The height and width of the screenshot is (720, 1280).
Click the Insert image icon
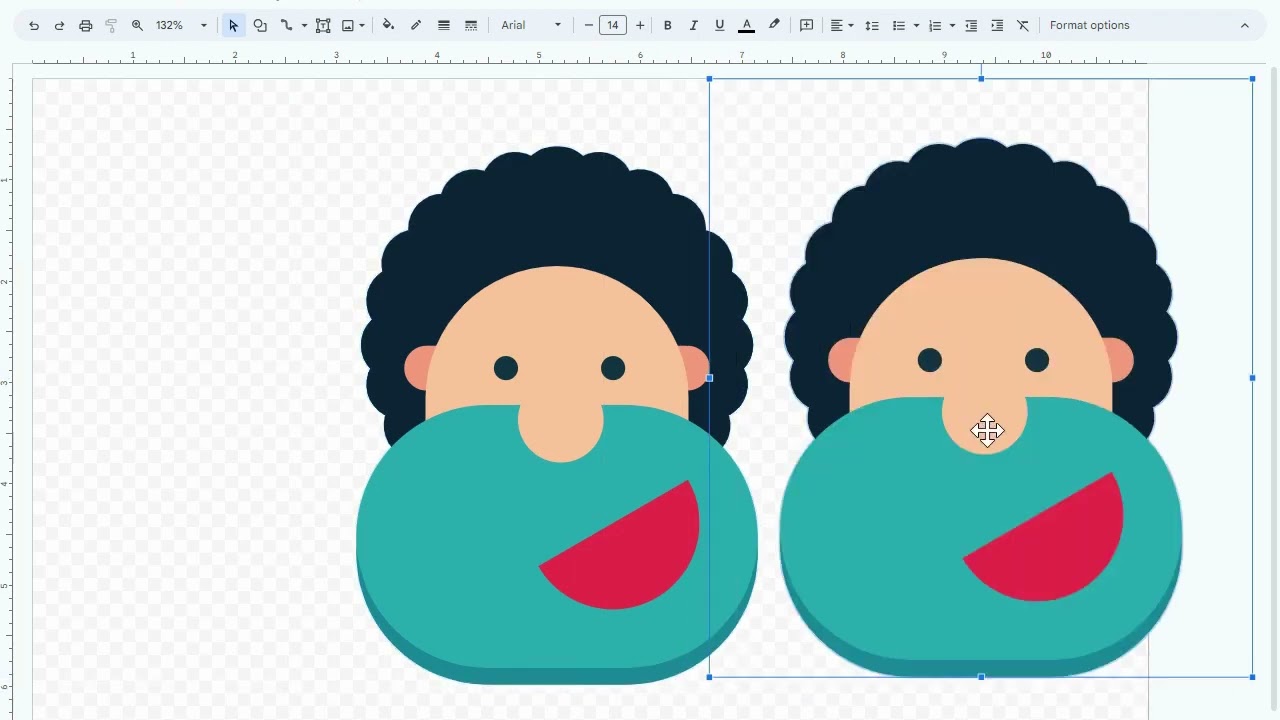click(x=348, y=25)
